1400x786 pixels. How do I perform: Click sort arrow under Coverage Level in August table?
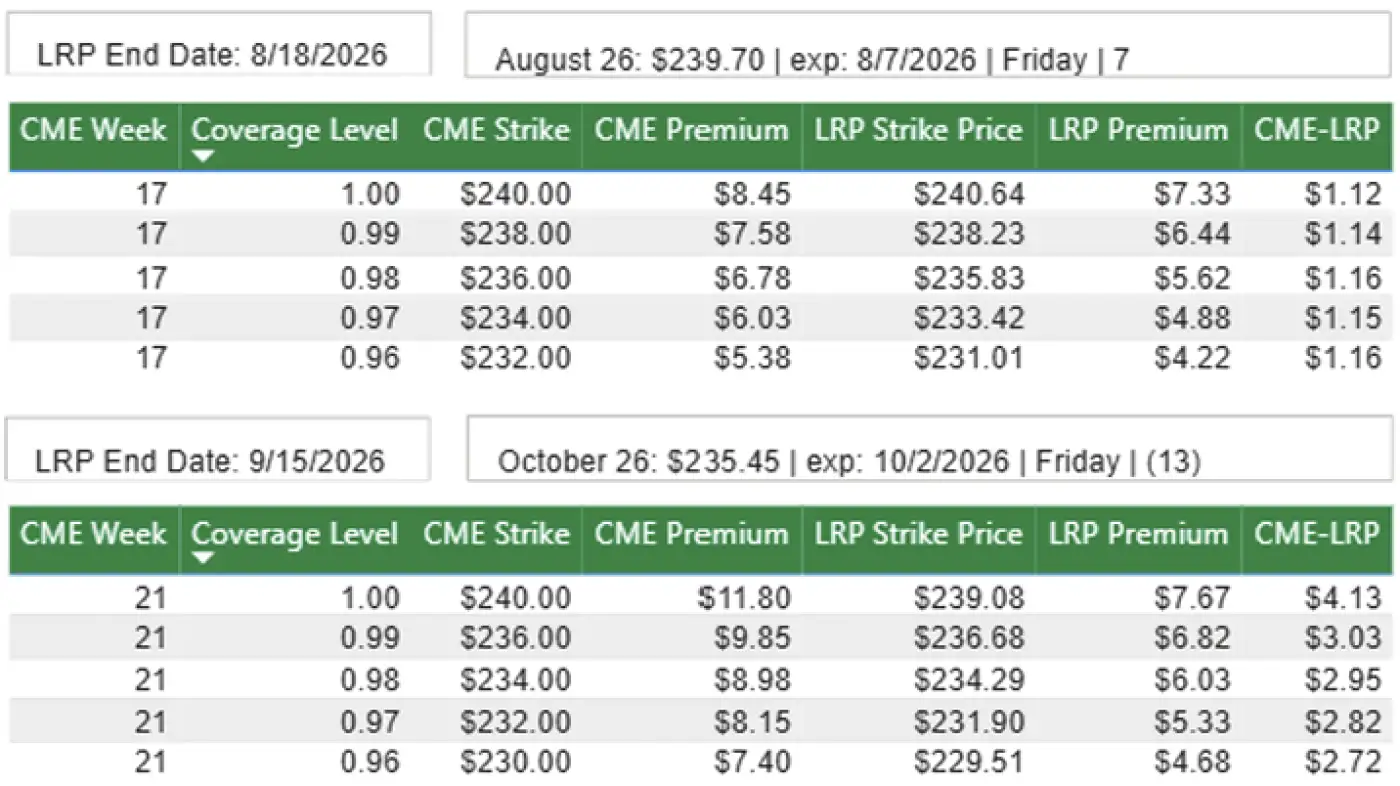coord(203,156)
